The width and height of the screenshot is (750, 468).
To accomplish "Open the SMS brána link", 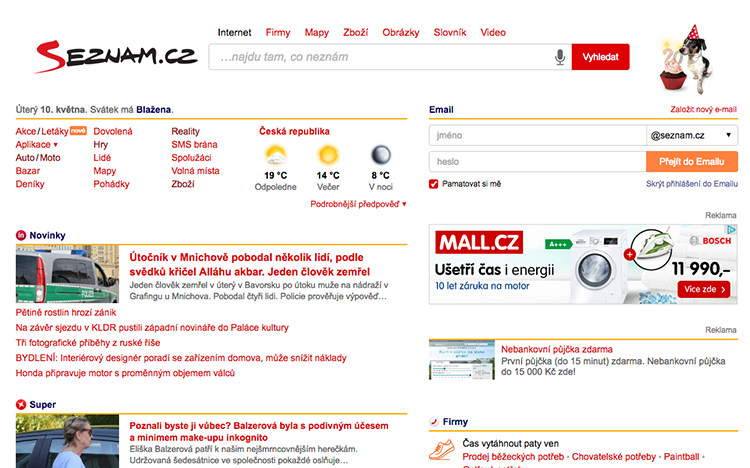I will pos(195,145).
